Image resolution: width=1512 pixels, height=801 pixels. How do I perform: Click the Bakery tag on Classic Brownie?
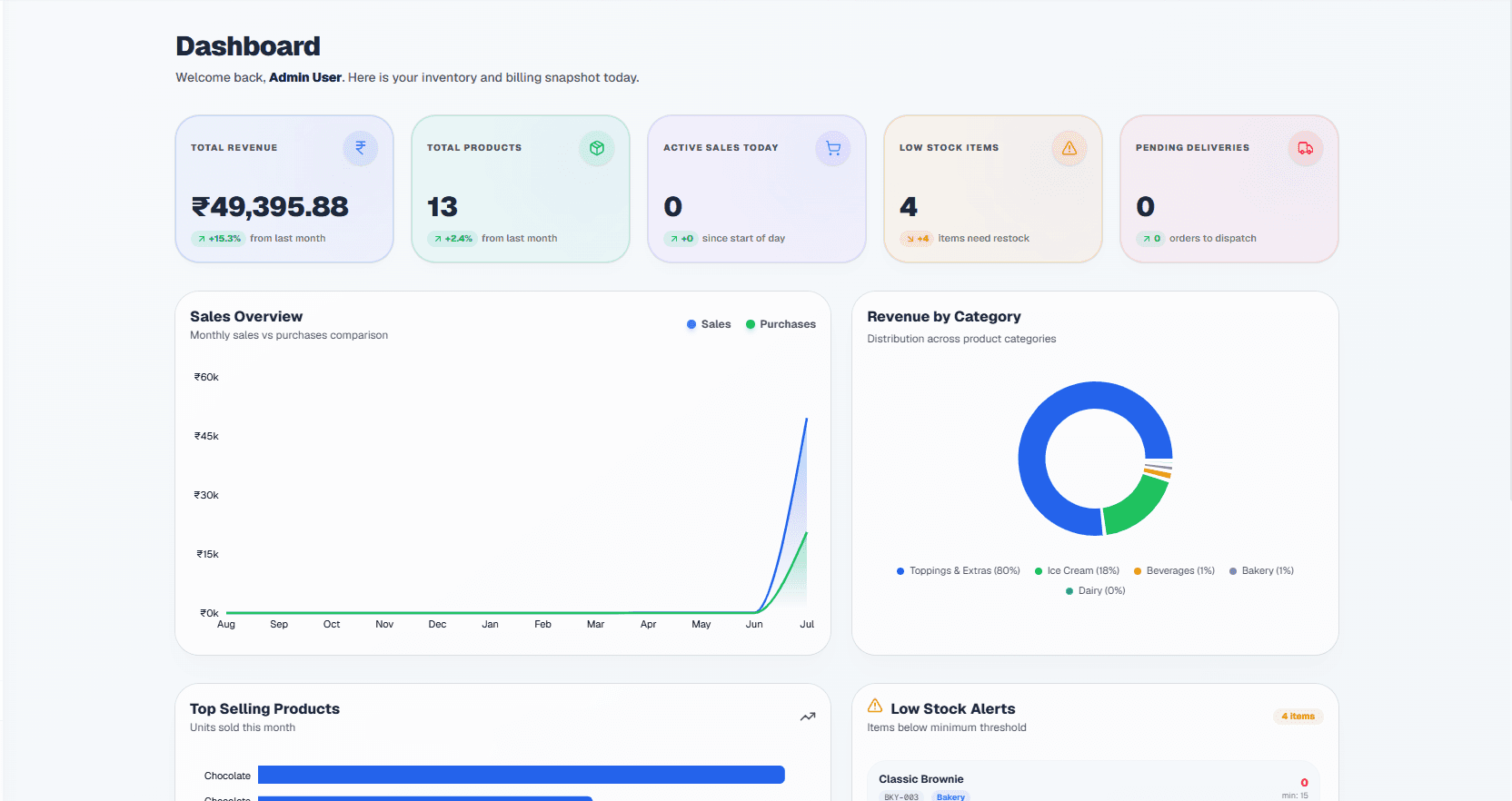pyautogui.click(x=950, y=796)
